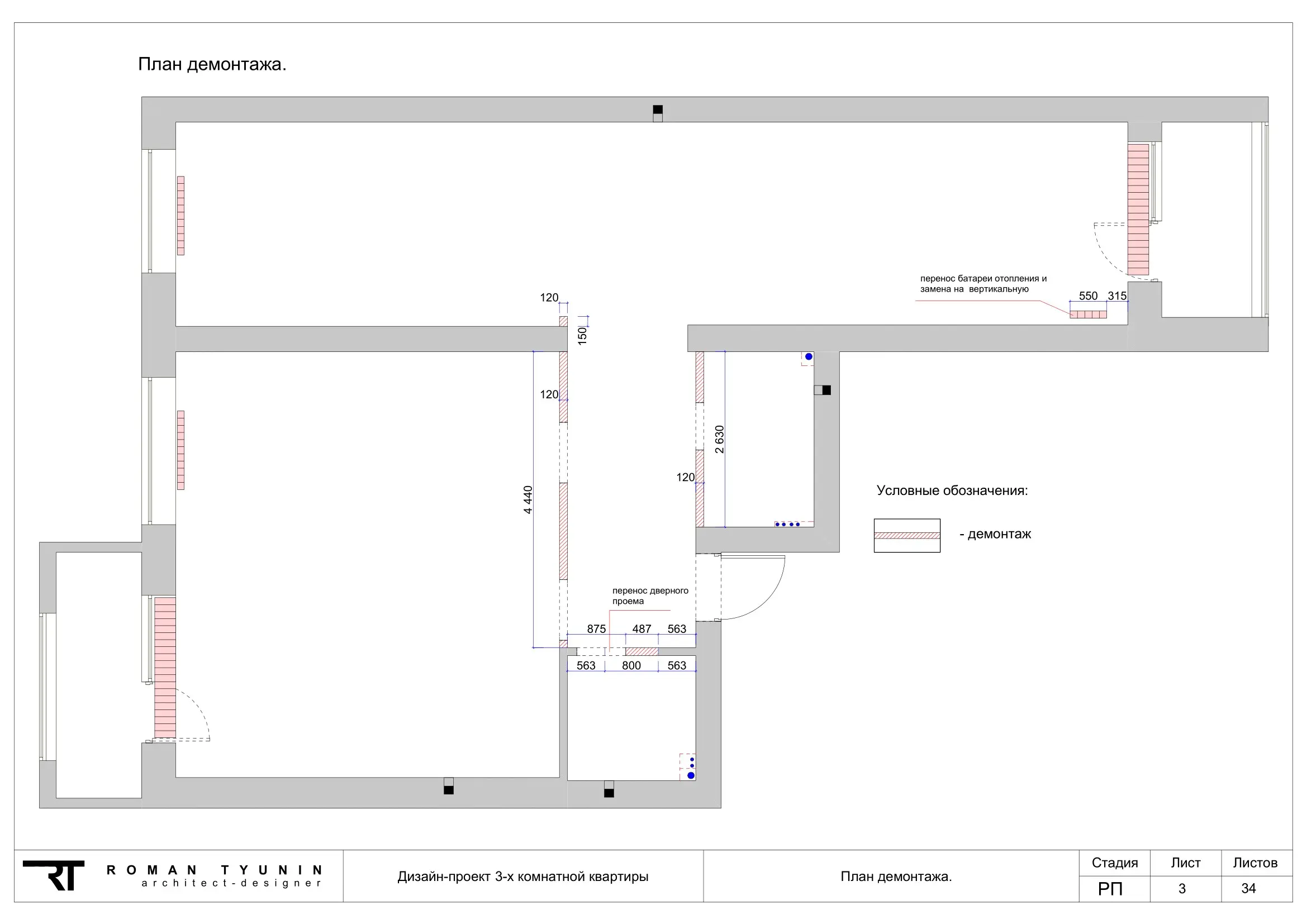The image size is (1307, 924).
Task: Select the 4 440 vertical dimension label
Action: (527, 499)
